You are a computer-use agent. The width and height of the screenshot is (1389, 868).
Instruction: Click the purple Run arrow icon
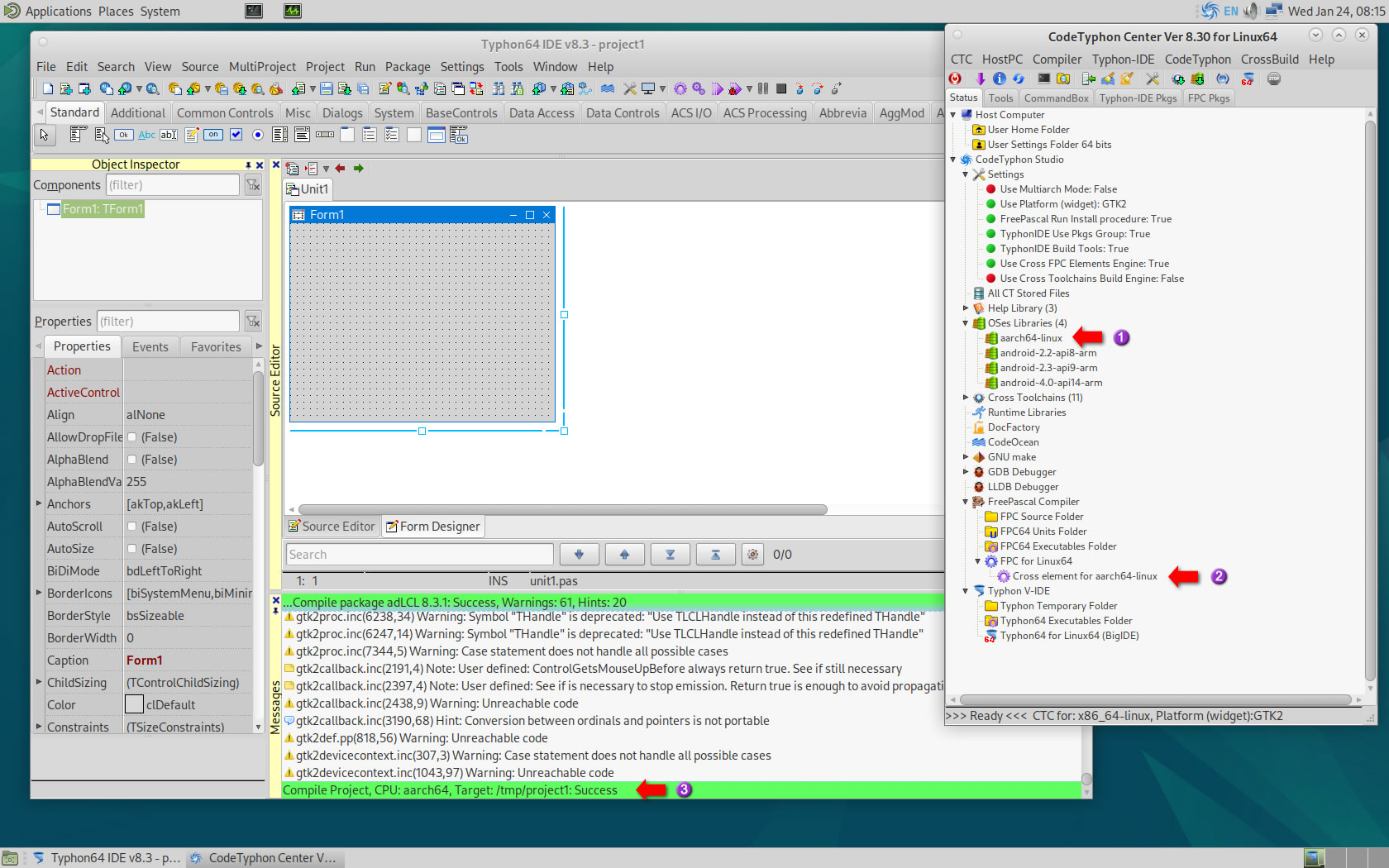(718, 88)
